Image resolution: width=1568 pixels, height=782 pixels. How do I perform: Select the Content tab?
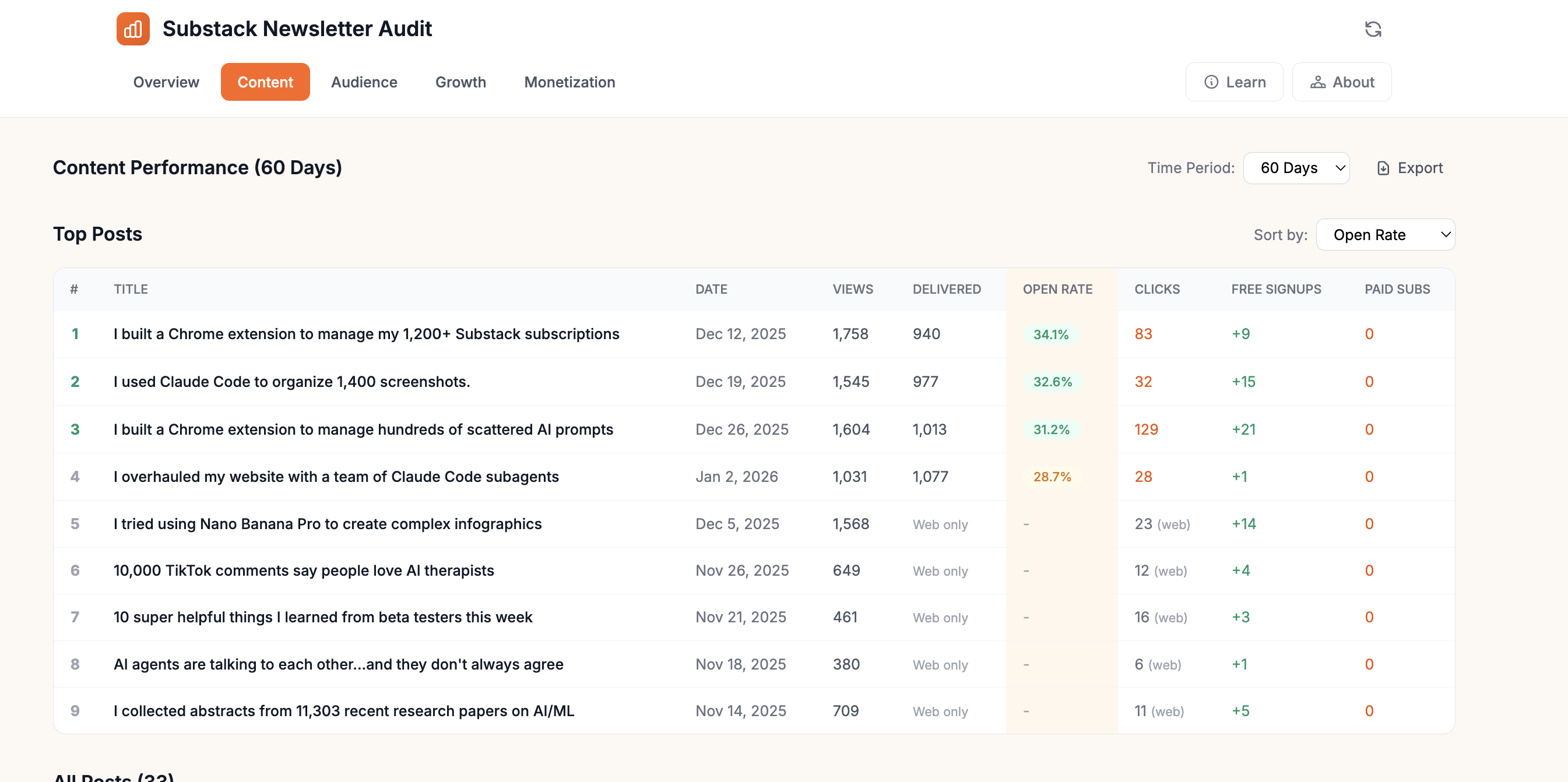click(265, 82)
